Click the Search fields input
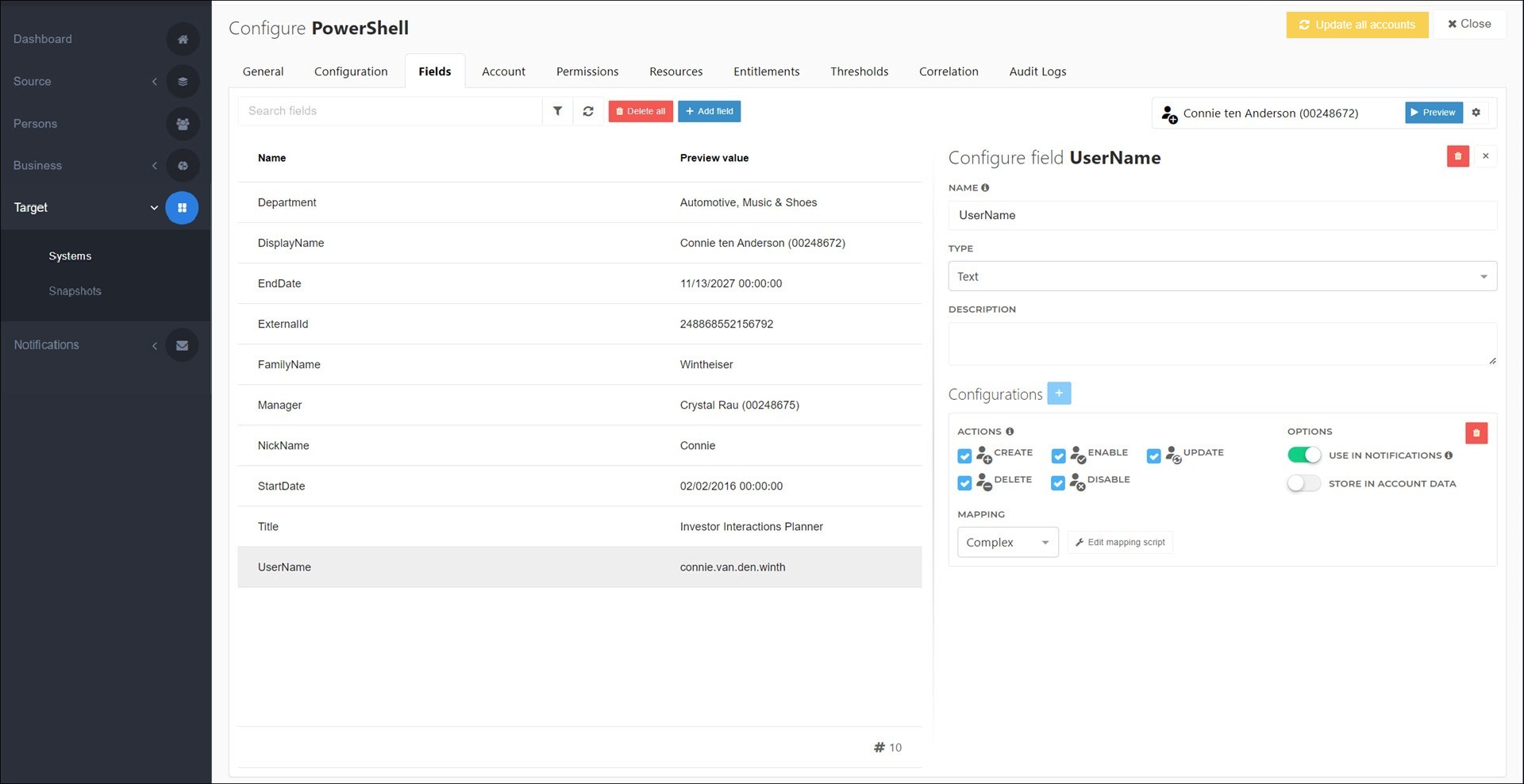The image size is (1524, 784). (390, 111)
